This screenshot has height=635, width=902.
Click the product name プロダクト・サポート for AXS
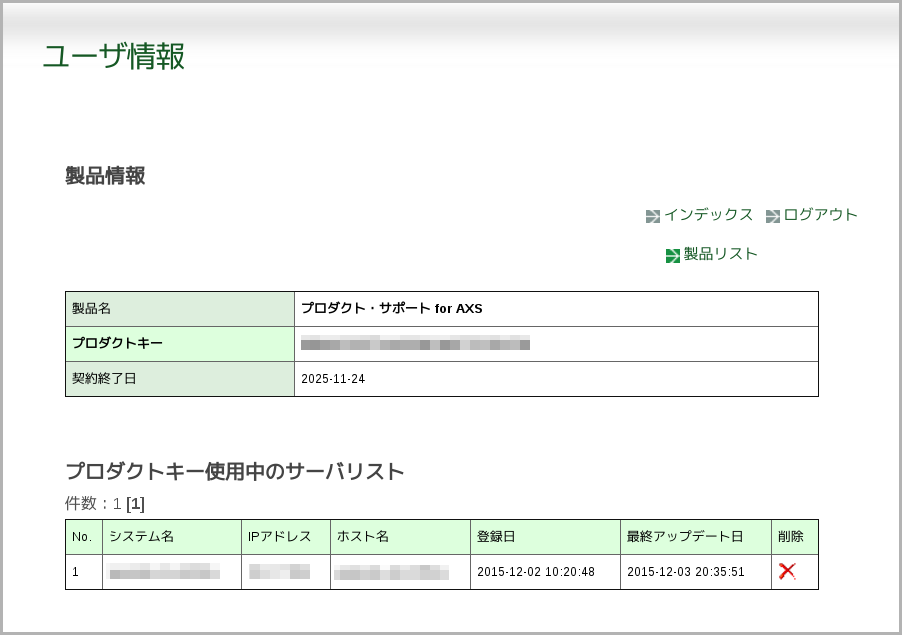tap(392, 308)
